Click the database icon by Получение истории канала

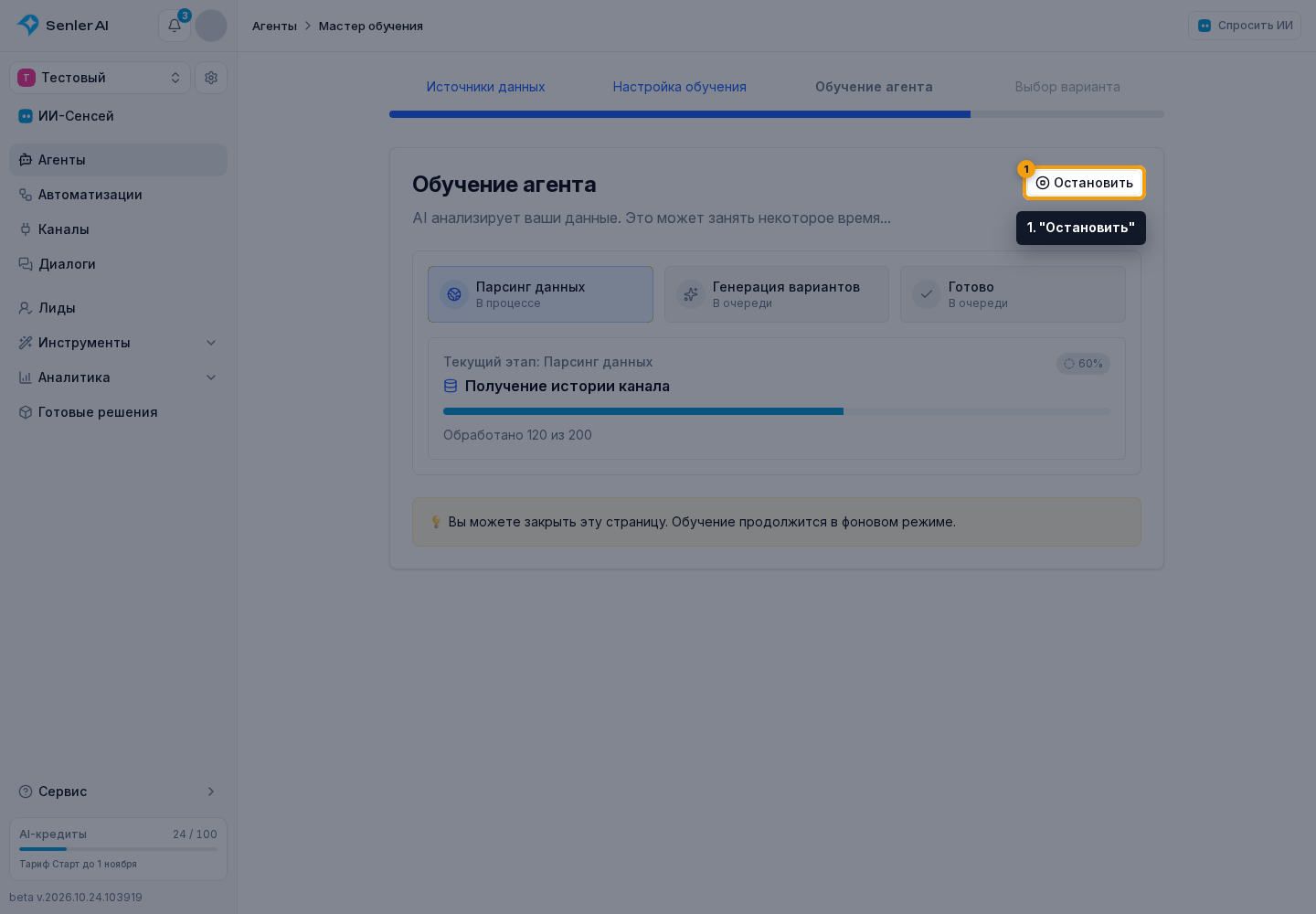pyautogui.click(x=451, y=387)
